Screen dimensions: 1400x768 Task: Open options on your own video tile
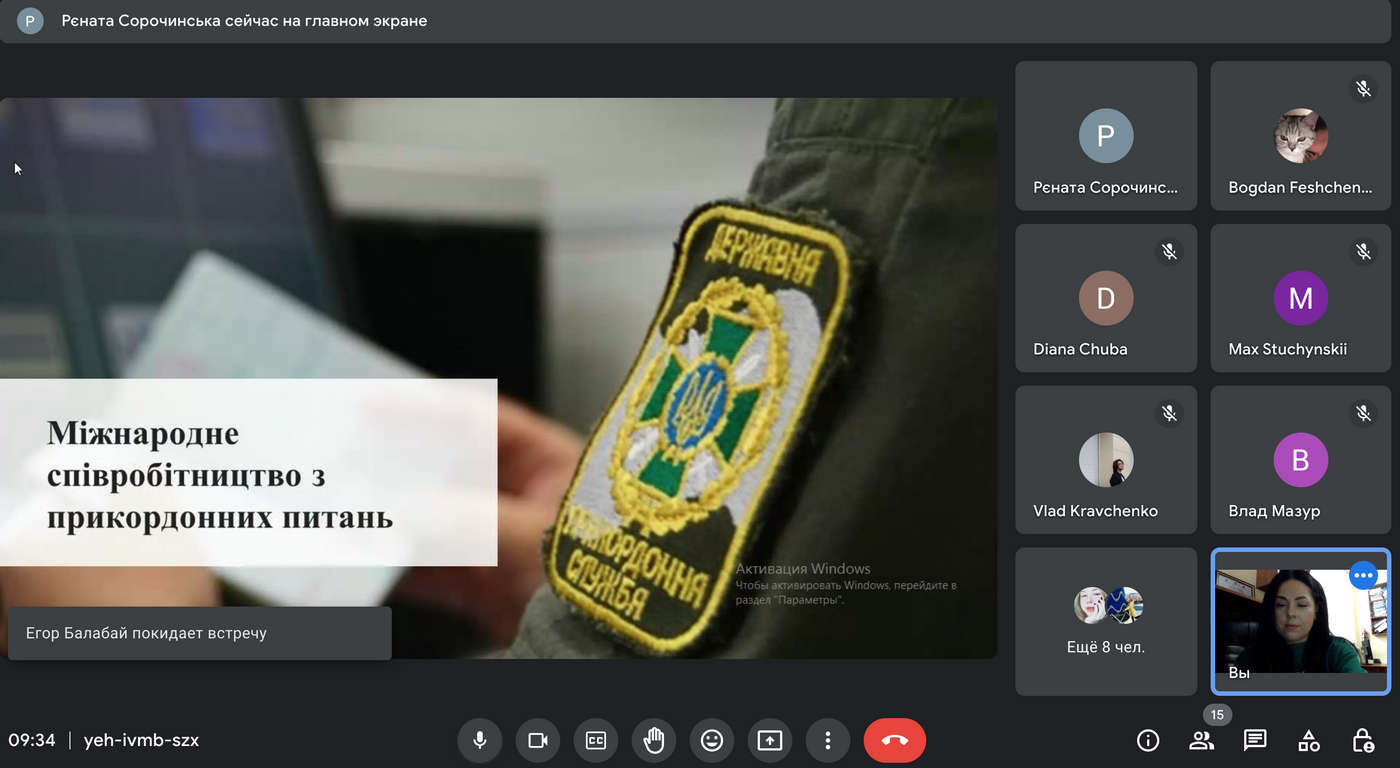pos(1363,576)
